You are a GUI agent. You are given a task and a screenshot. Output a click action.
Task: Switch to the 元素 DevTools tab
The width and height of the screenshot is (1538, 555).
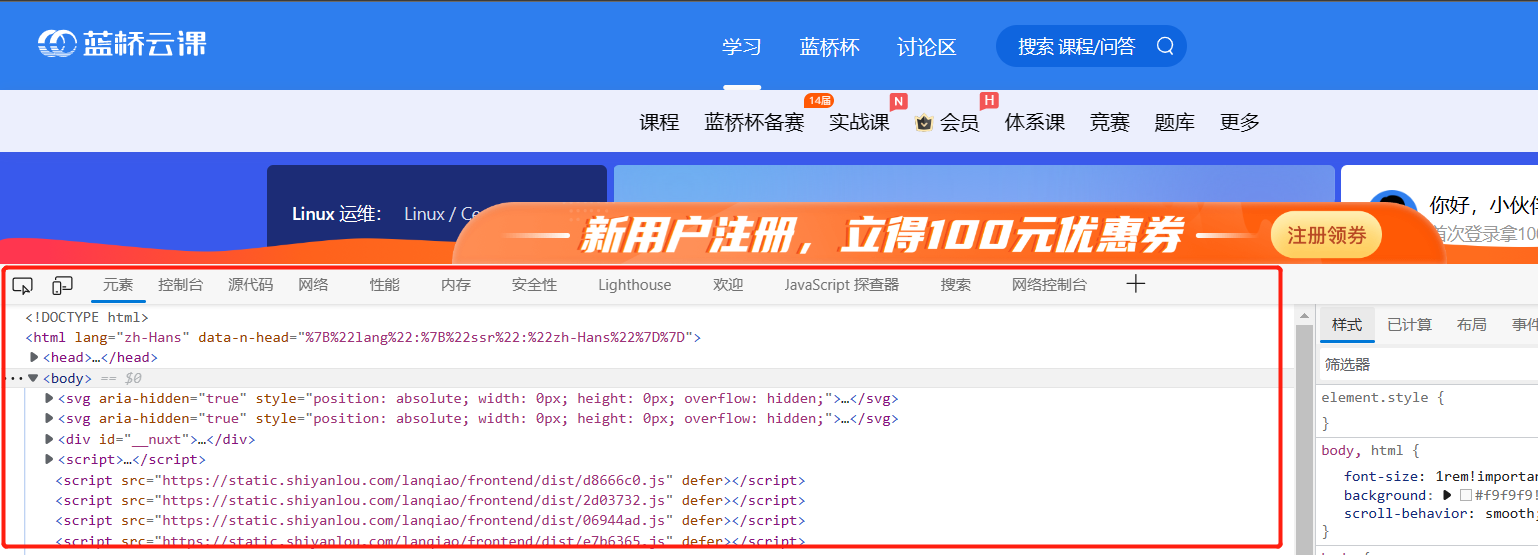pyautogui.click(x=118, y=285)
